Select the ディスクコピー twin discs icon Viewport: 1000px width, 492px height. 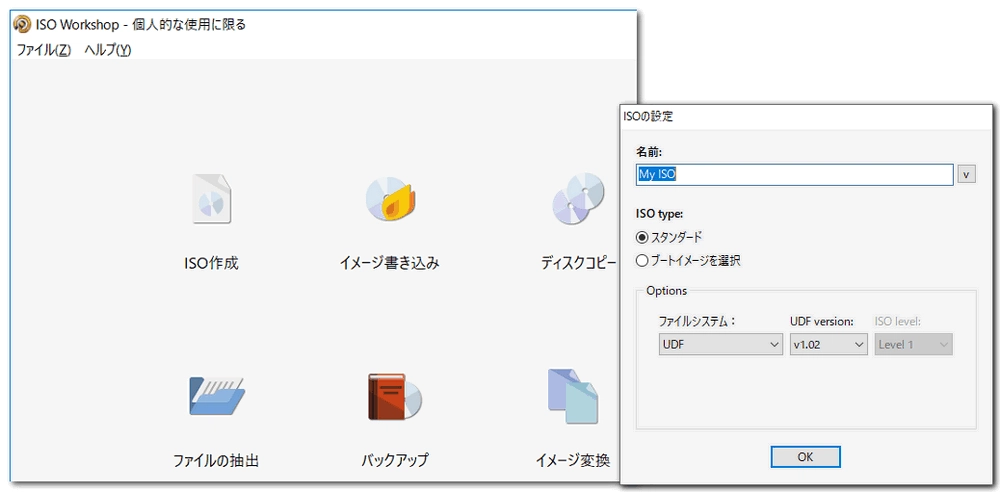[x=578, y=199]
